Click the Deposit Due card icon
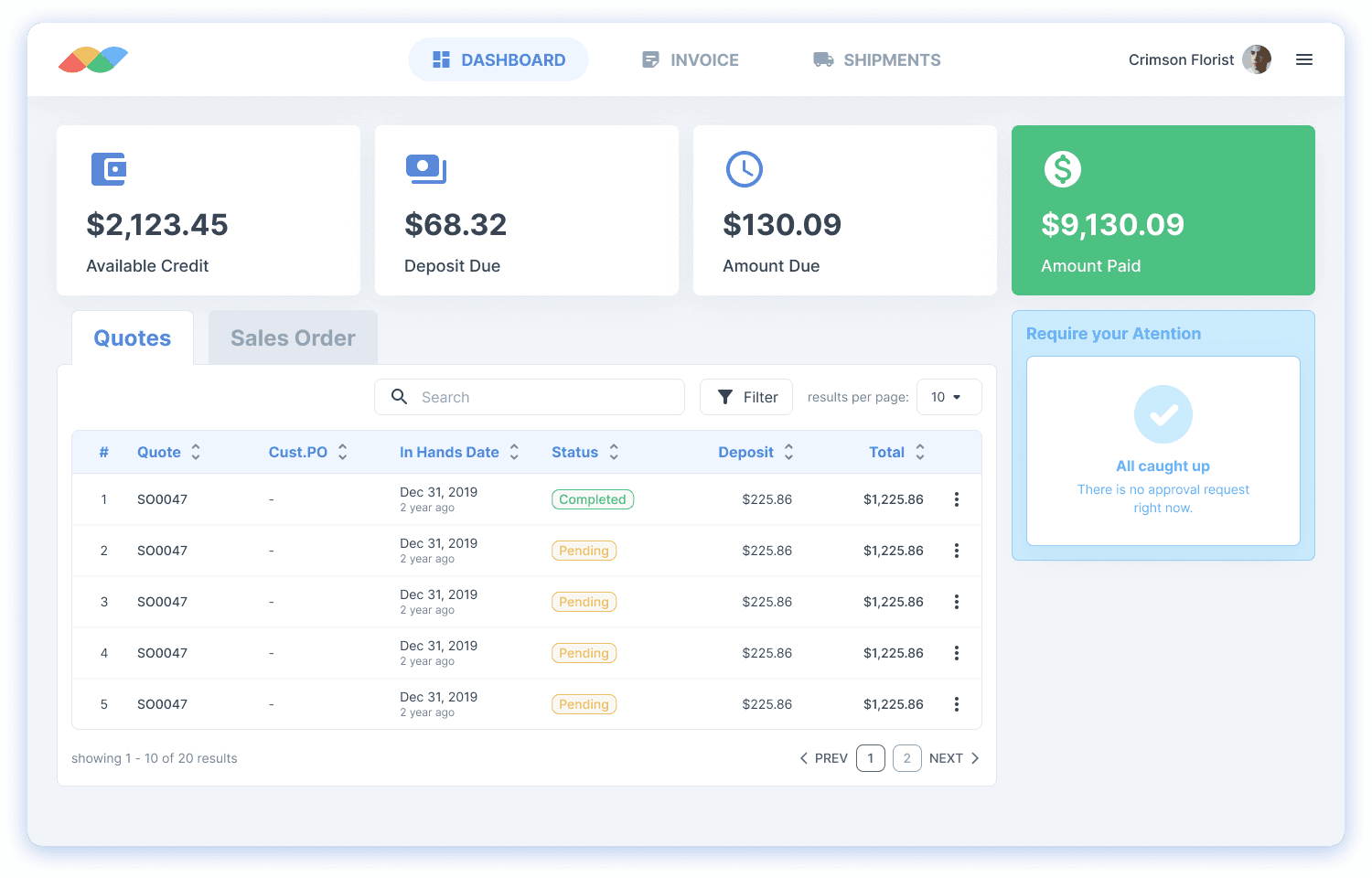 coord(426,169)
